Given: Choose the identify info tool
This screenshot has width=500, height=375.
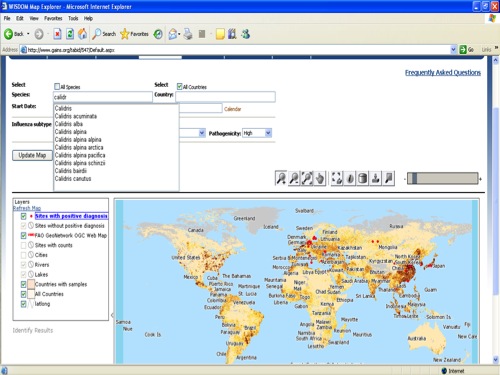Looking at the screenshot, I should (350, 178).
